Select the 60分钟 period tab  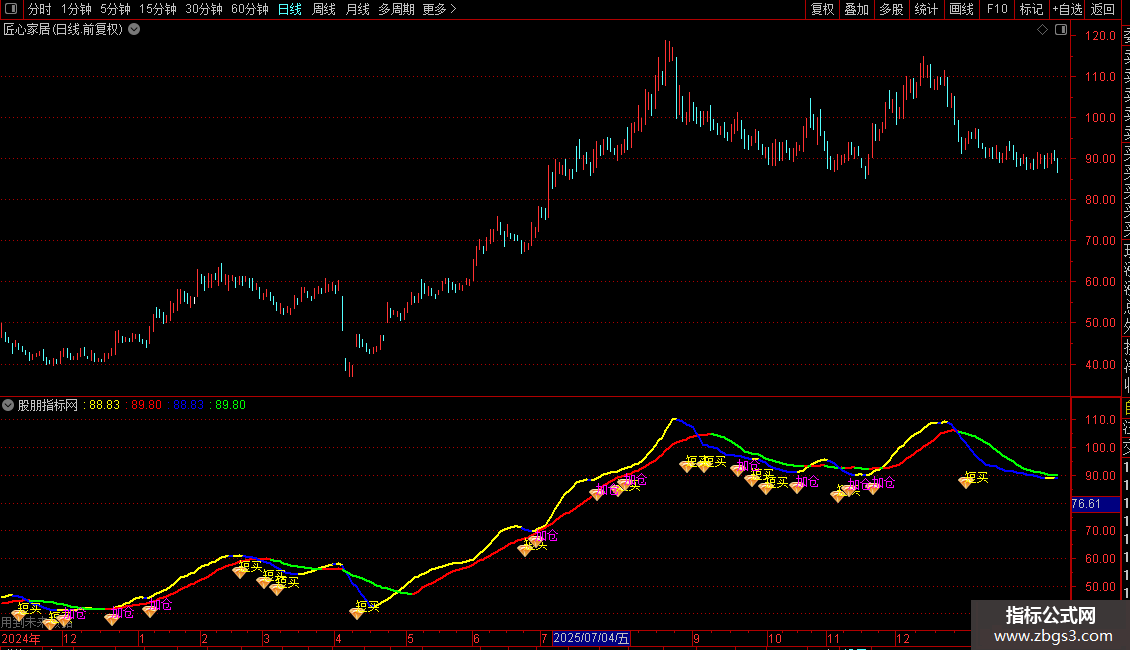click(249, 9)
